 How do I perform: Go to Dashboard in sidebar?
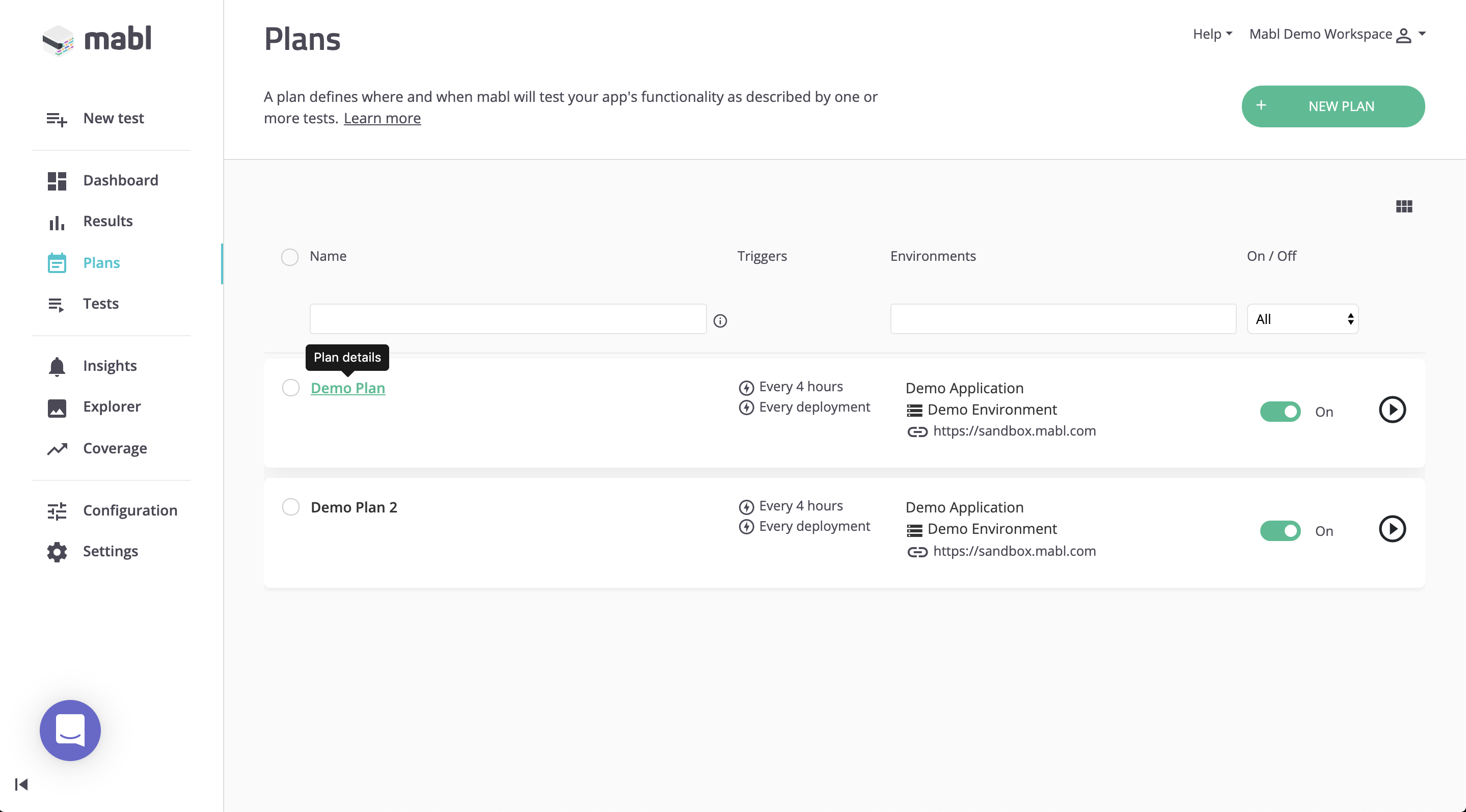pos(120,180)
